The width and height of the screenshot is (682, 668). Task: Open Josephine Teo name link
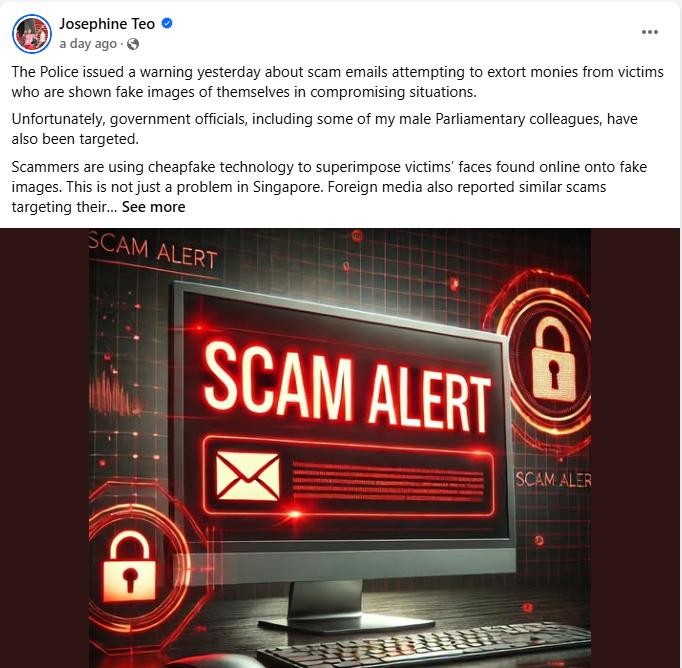107,23
